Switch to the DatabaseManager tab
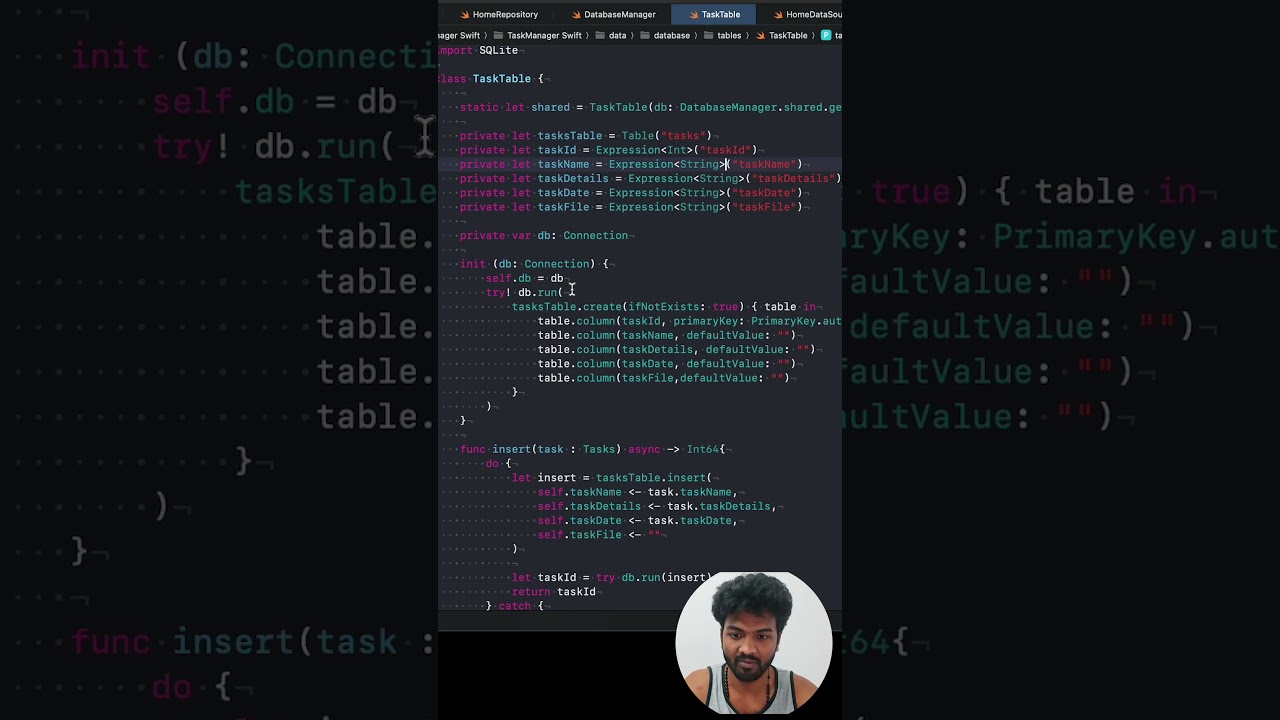Screen dimensions: 1280x720 point(612,14)
